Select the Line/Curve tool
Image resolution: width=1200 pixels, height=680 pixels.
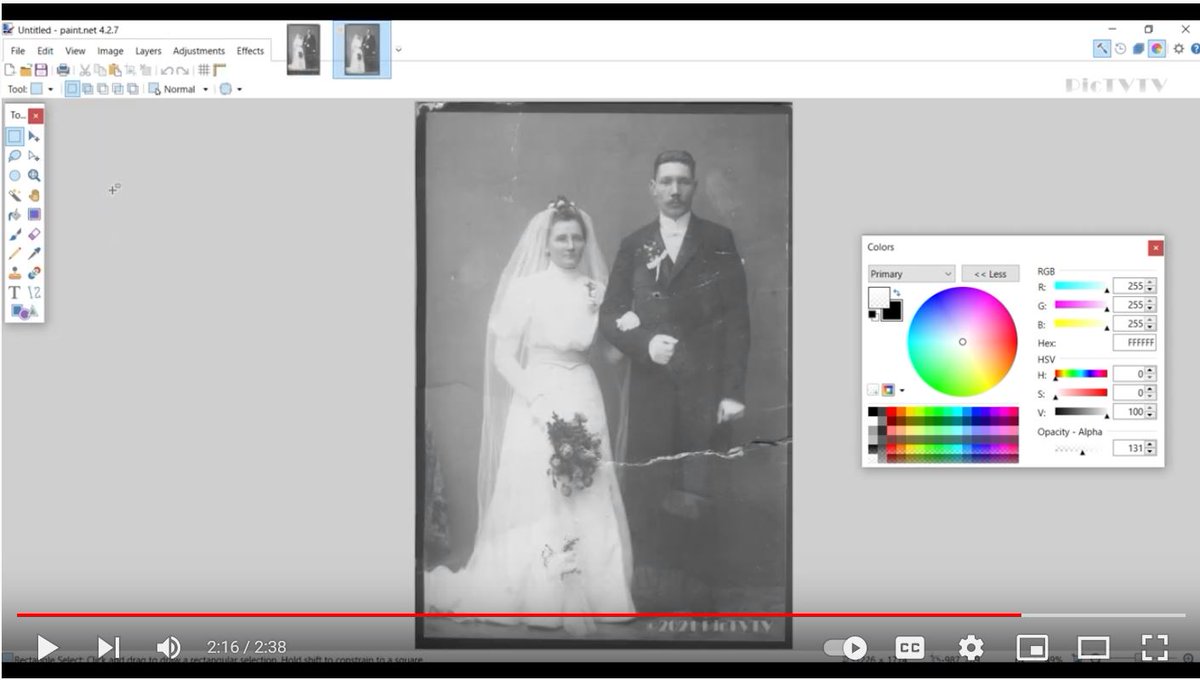click(x=34, y=292)
